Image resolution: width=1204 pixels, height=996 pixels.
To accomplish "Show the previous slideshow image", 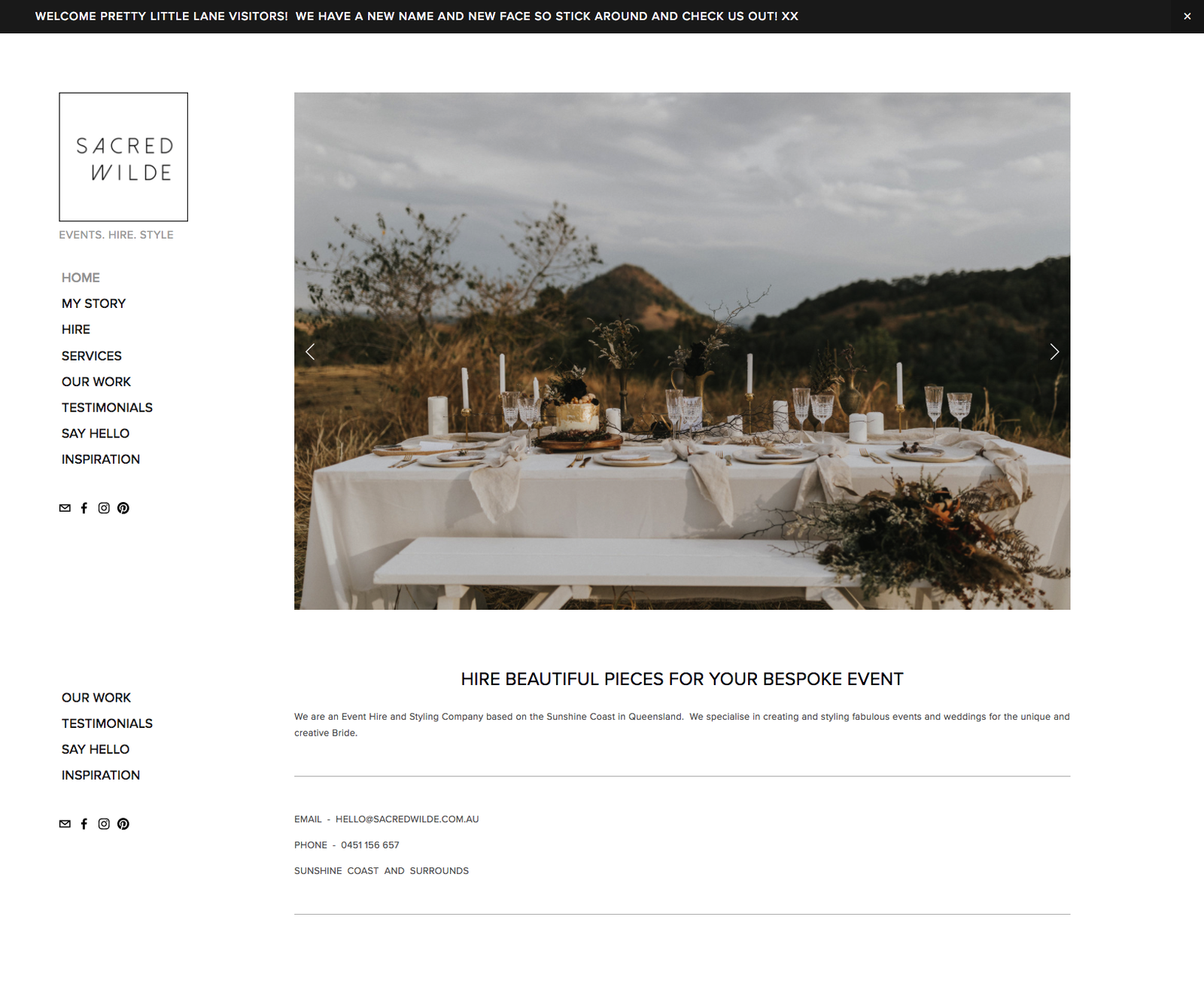I will click(310, 352).
